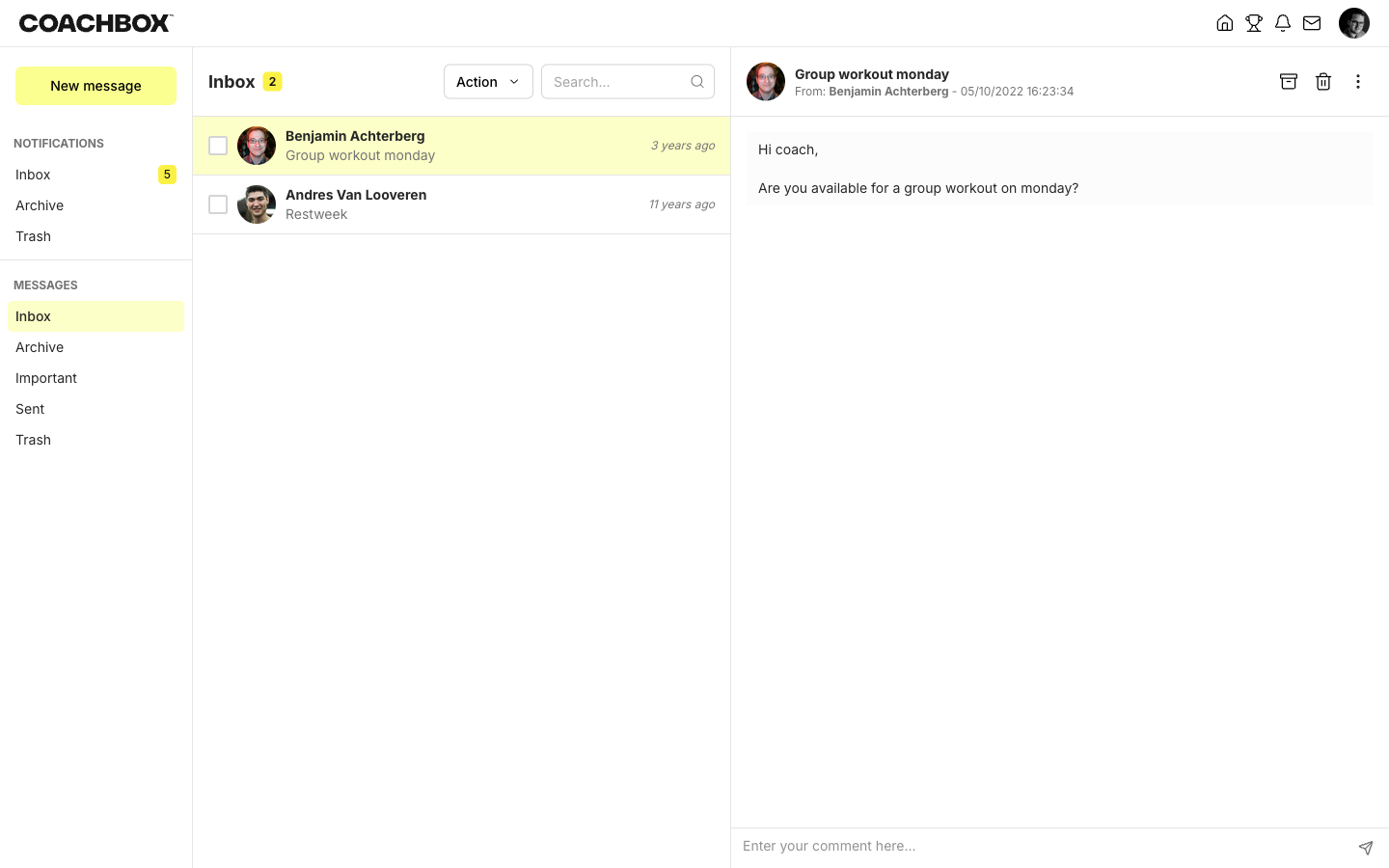Click sender name Benjamin Achterberg in header
The image size is (1389, 868).
pos(888,92)
